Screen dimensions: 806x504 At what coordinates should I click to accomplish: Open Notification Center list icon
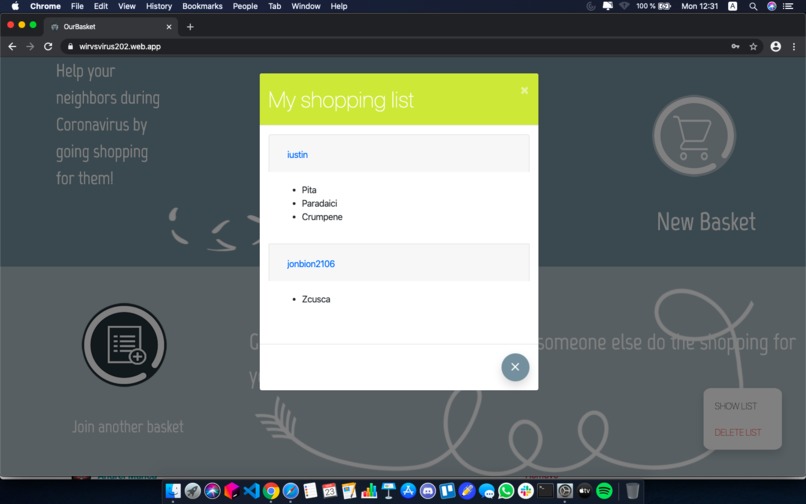click(788, 6)
